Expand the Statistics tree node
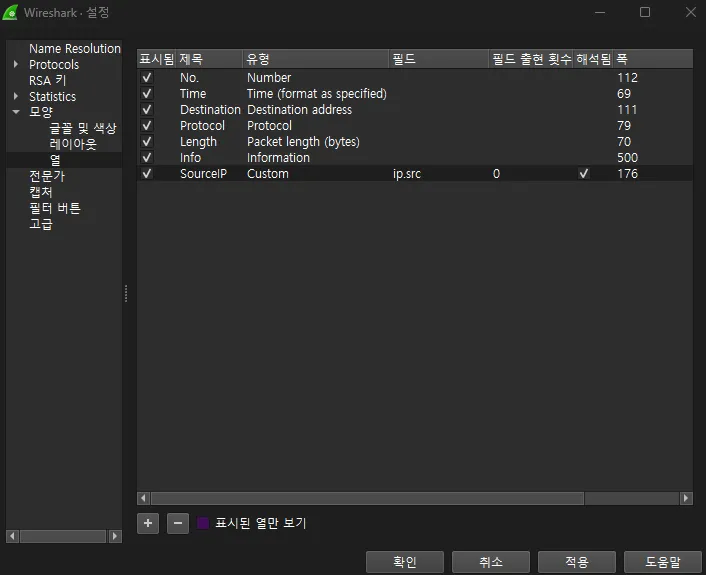 pos(16,96)
